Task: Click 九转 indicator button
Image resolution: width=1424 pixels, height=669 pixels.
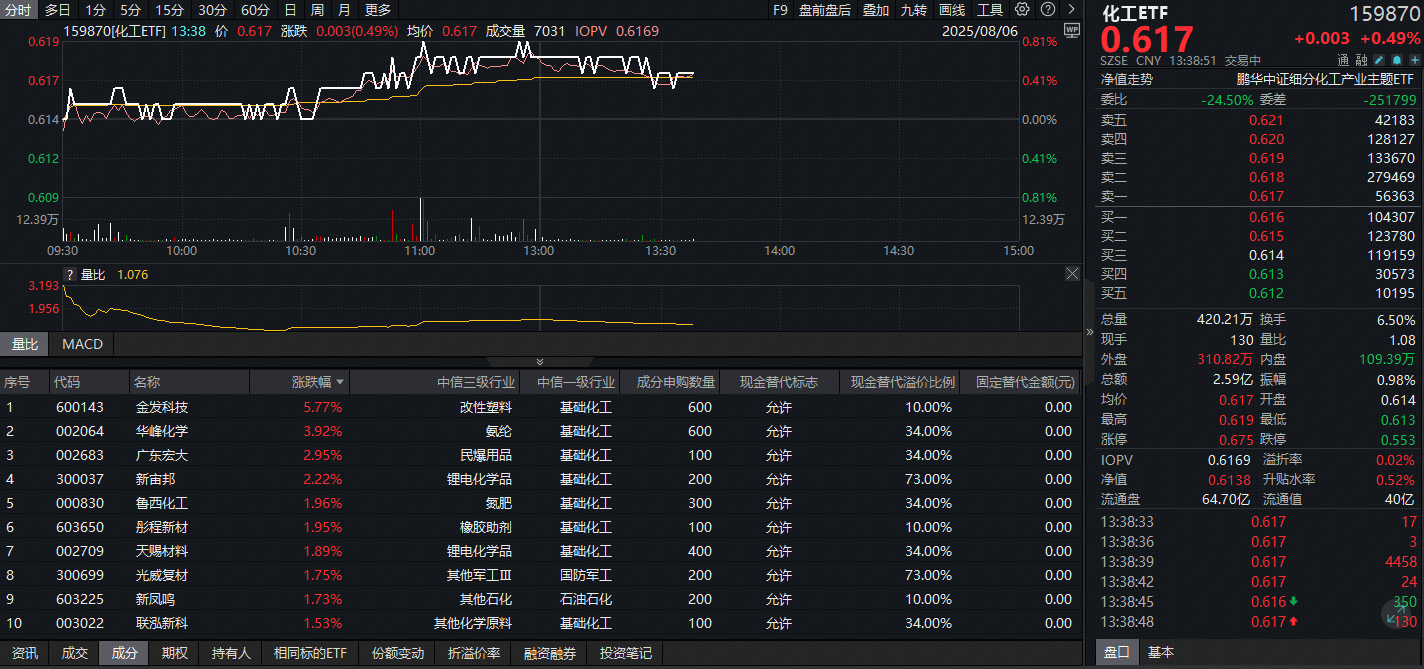Action: pos(913,10)
